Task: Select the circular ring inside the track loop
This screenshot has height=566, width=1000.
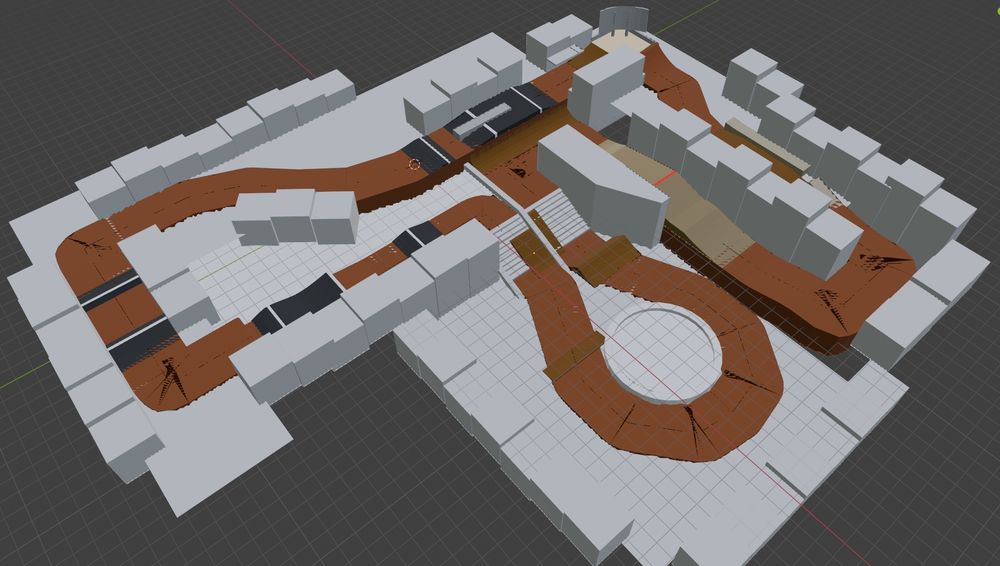Action: 662,354
